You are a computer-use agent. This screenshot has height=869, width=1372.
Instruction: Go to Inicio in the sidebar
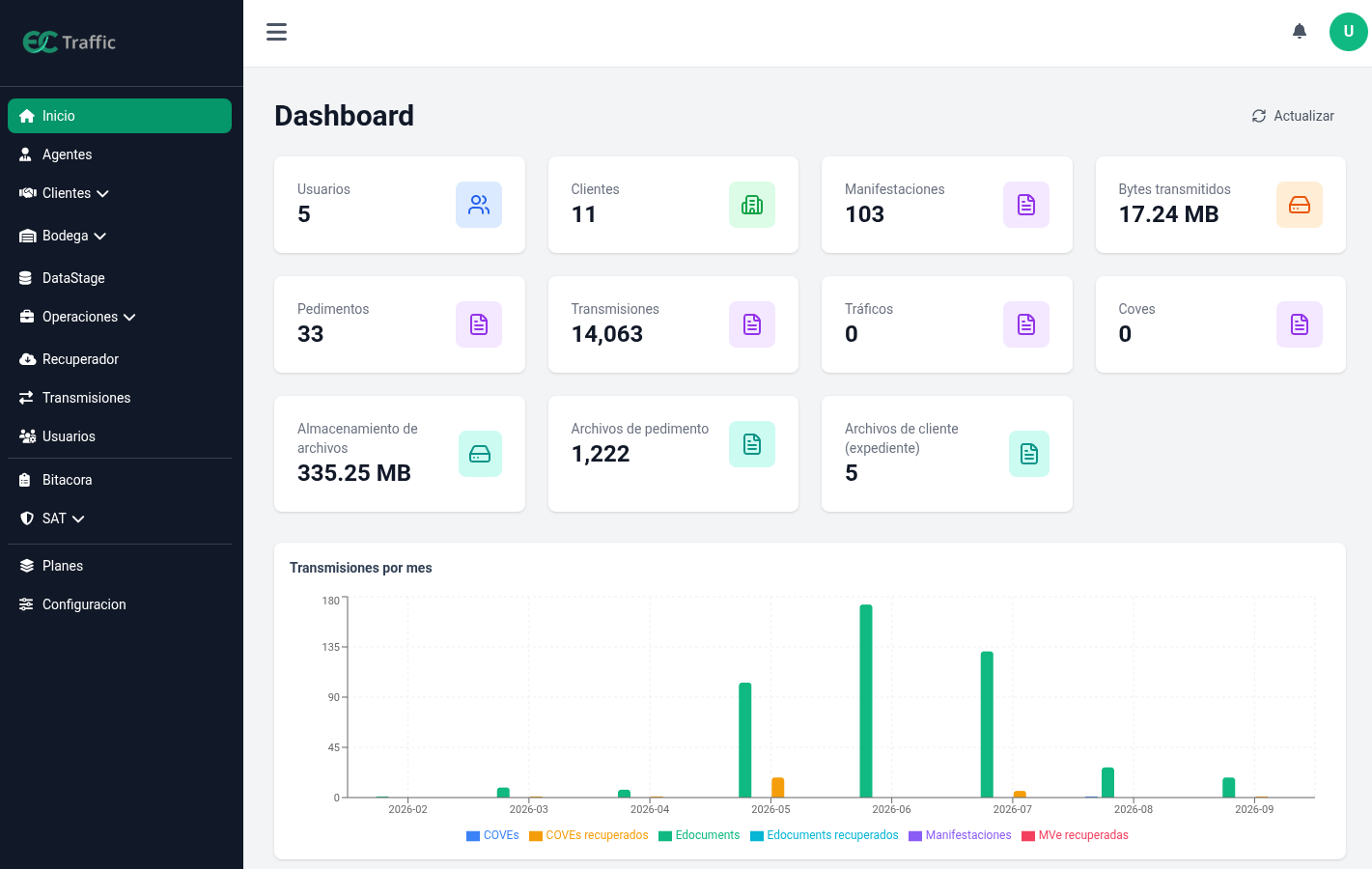(120, 116)
